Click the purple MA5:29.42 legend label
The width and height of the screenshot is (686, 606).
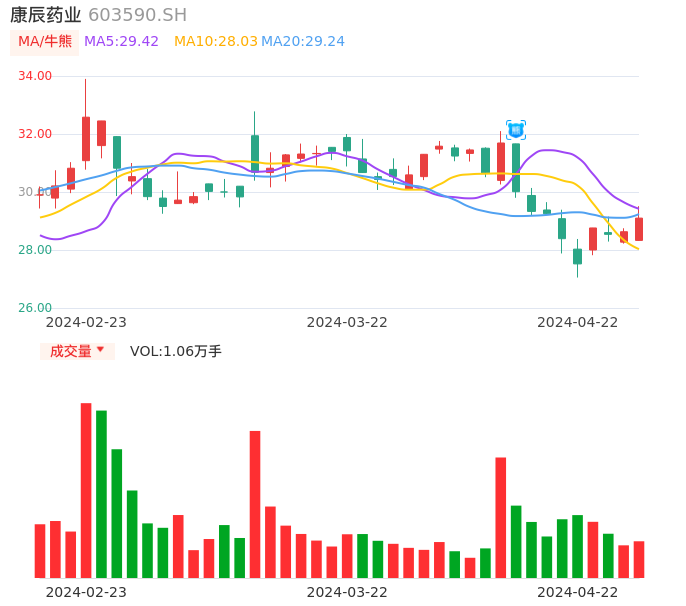(x=121, y=42)
